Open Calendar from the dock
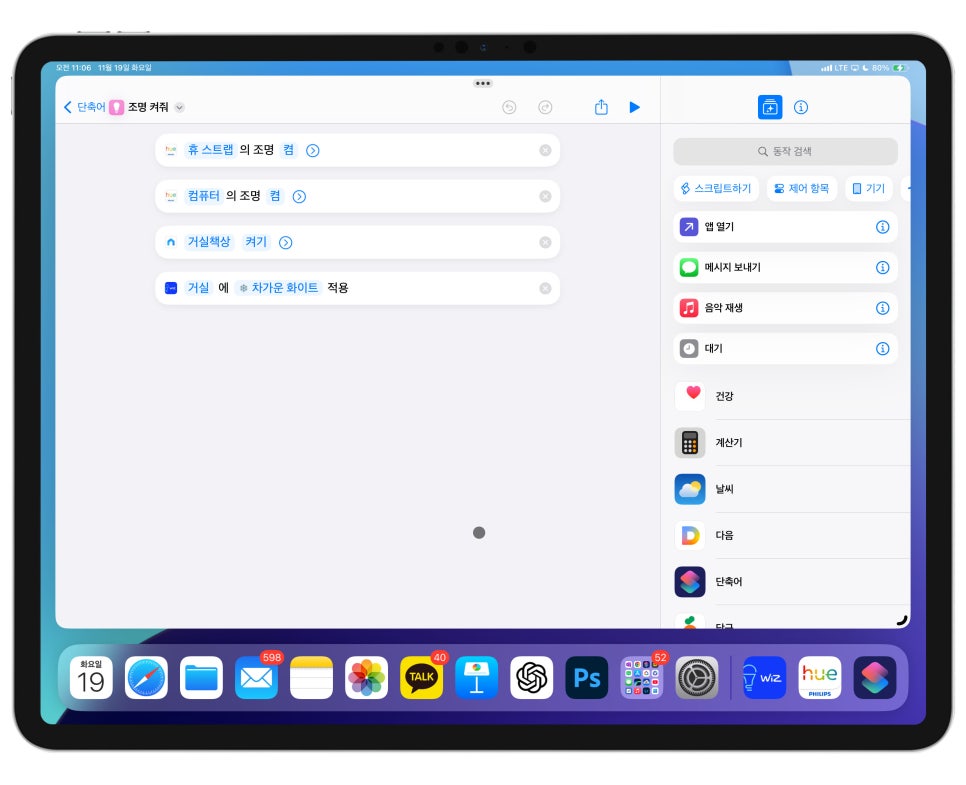Screen dimensions: 966x785 [x=91, y=677]
